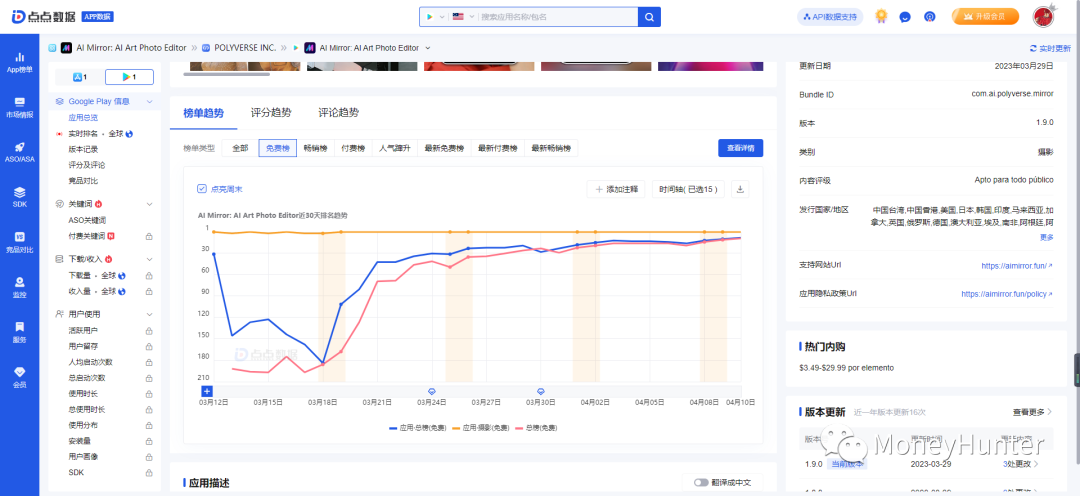Collapse the 关键词 section
1080x496 pixels.
click(149, 204)
